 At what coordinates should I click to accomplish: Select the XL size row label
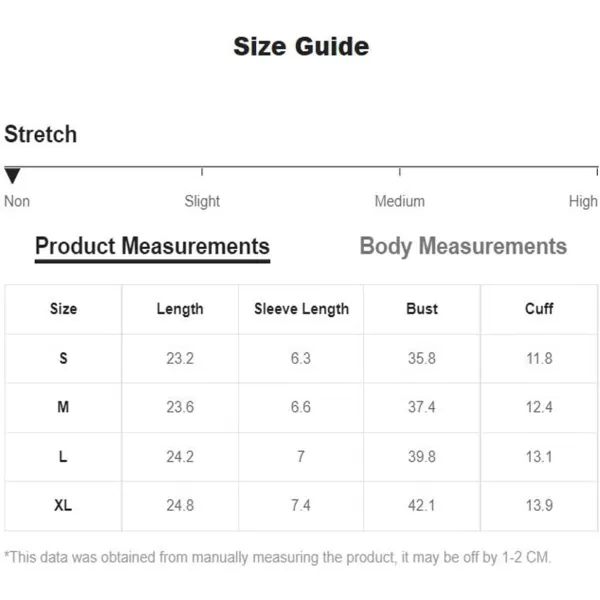63,505
